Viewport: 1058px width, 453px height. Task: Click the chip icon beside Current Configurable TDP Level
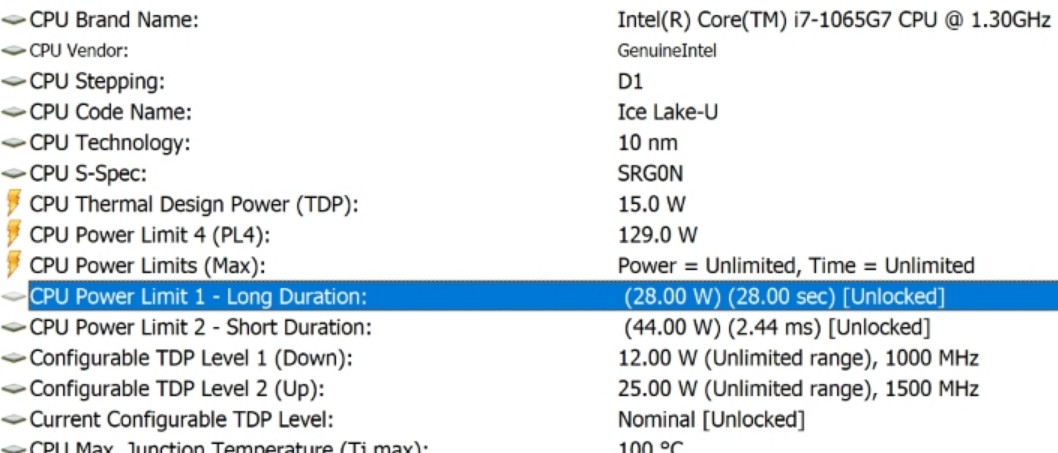point(13,420)
